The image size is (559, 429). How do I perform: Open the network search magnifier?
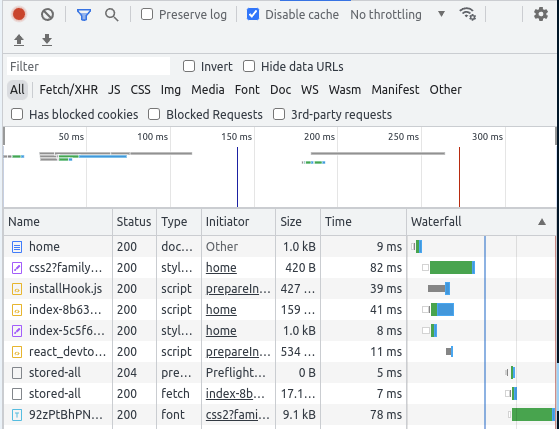tap(112, 15)
